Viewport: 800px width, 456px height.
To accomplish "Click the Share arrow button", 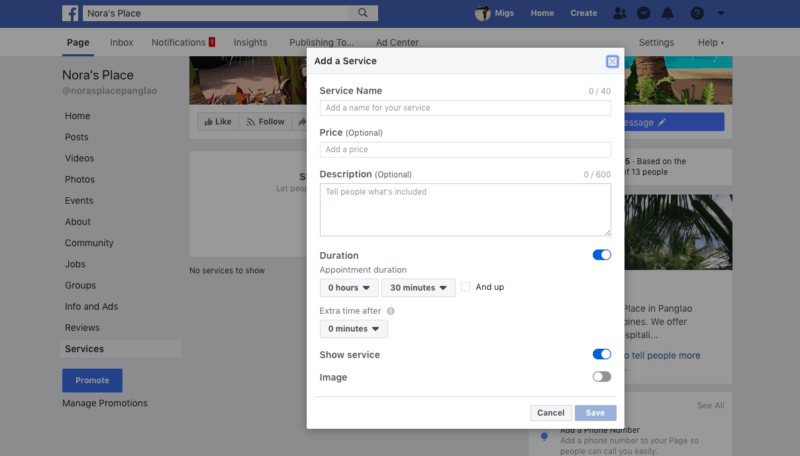I will click(x=301, y=121).
